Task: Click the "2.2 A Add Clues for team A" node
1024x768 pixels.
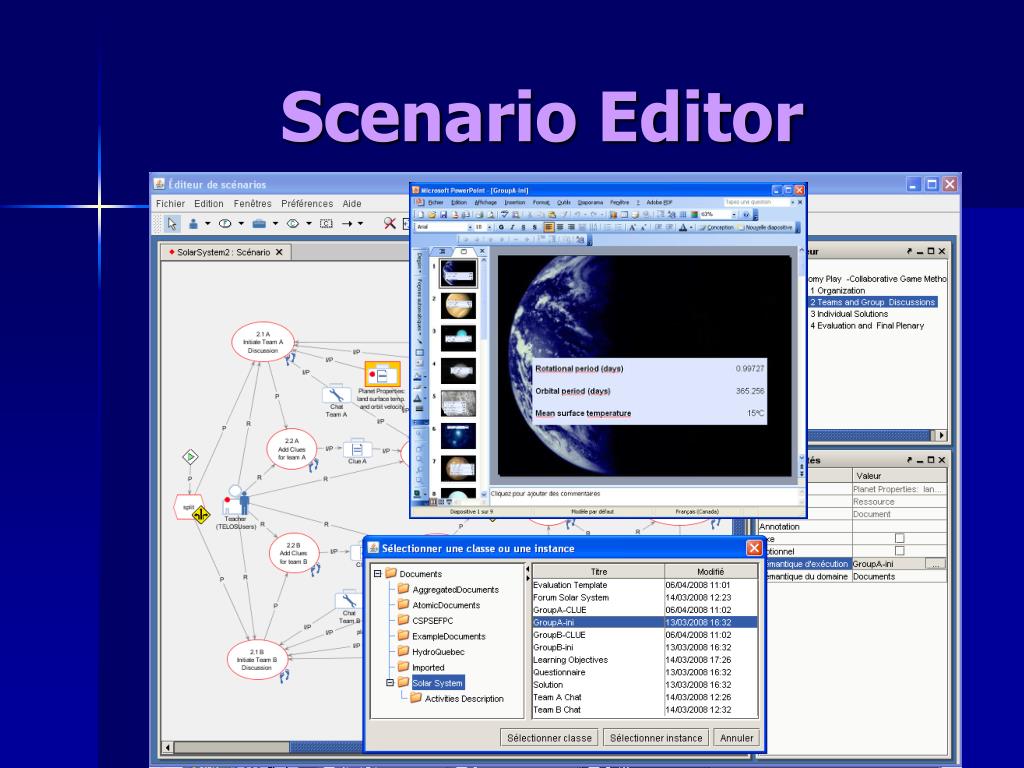Action: [x=291, y=449]
